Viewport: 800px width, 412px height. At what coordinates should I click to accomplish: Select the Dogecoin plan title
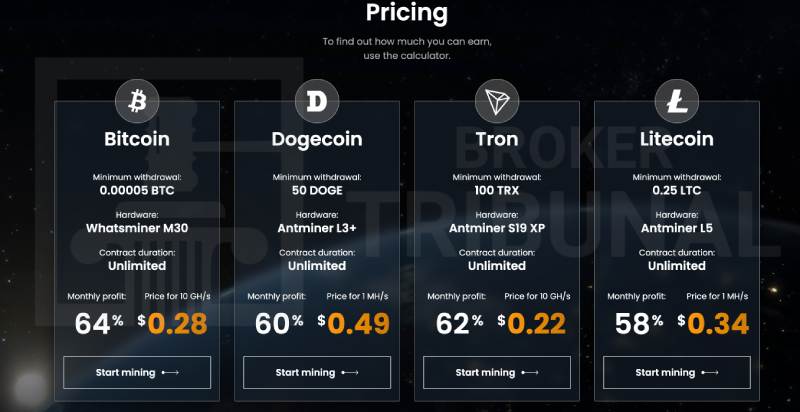[317, 139]
